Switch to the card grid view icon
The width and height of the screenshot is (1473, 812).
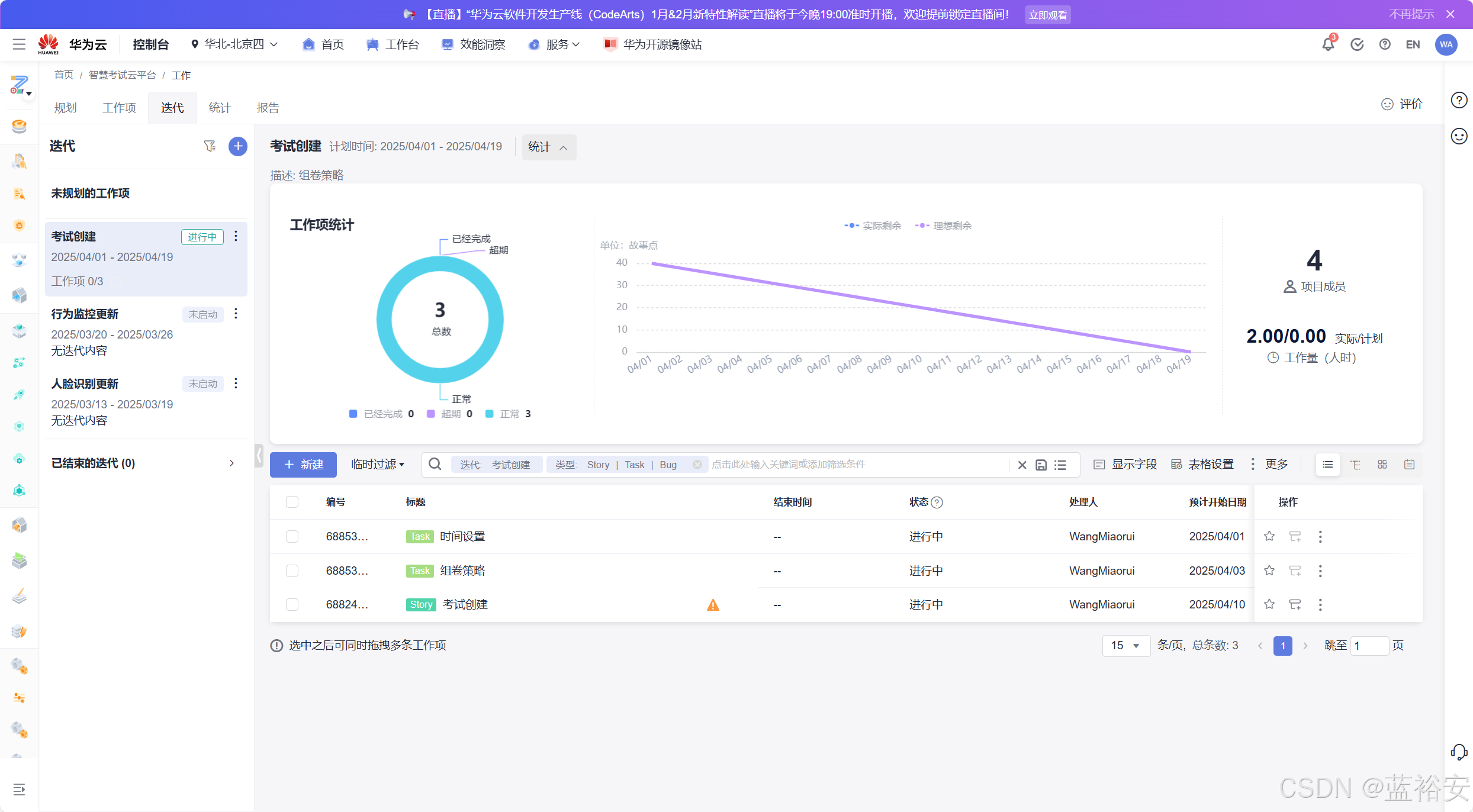[1382, 465]
